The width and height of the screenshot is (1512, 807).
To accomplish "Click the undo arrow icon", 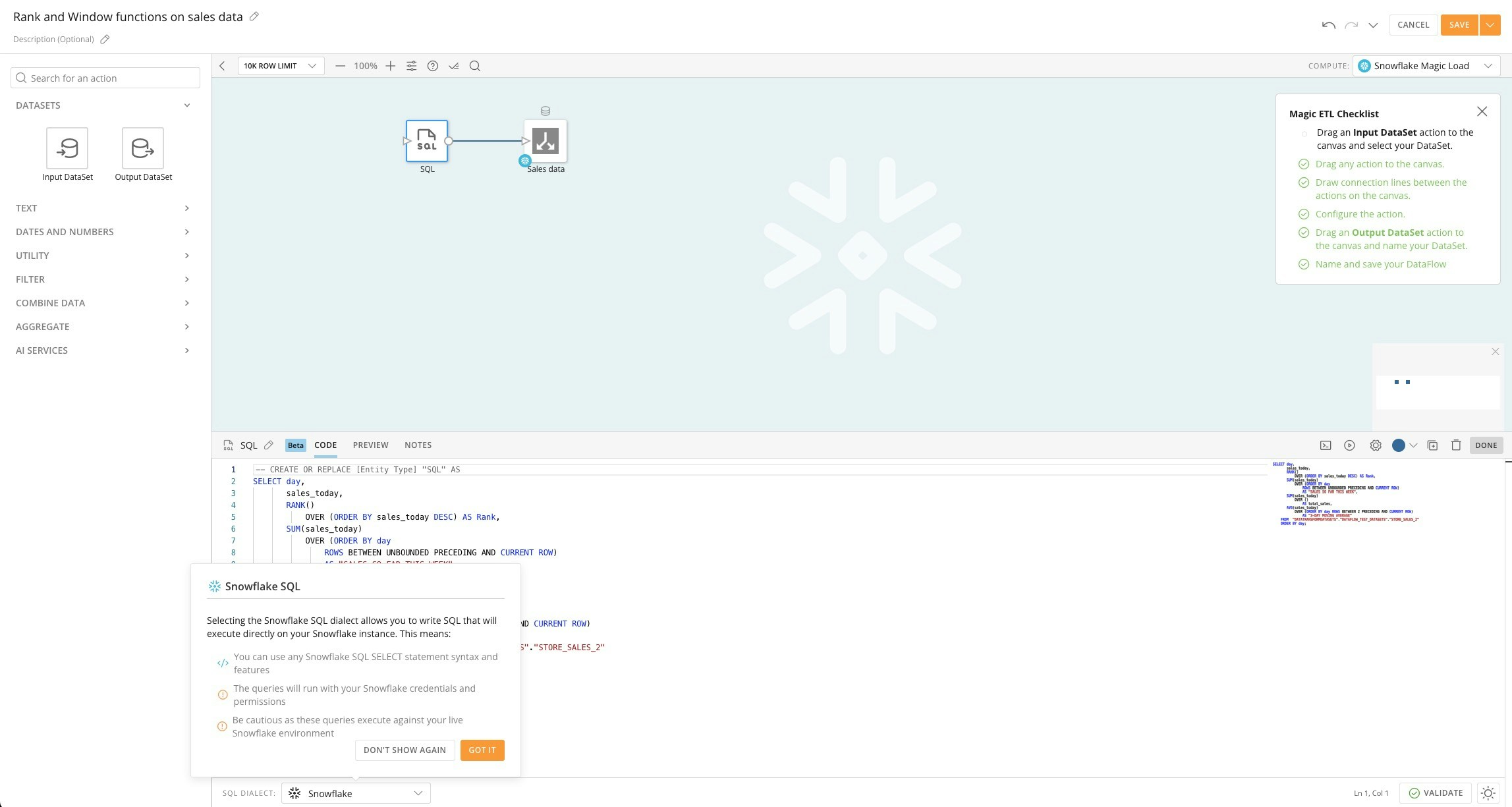I will 1328,25.
